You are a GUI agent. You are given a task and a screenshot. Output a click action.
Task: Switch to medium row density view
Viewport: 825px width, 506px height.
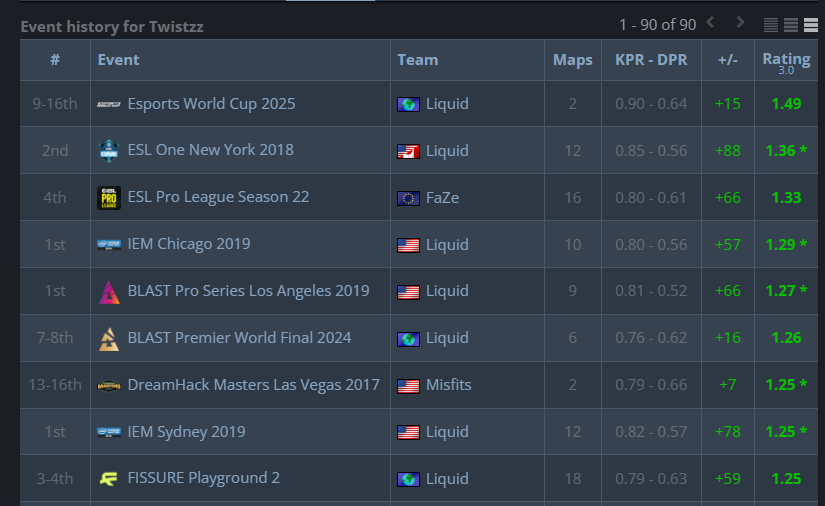(x=790, y=25)
